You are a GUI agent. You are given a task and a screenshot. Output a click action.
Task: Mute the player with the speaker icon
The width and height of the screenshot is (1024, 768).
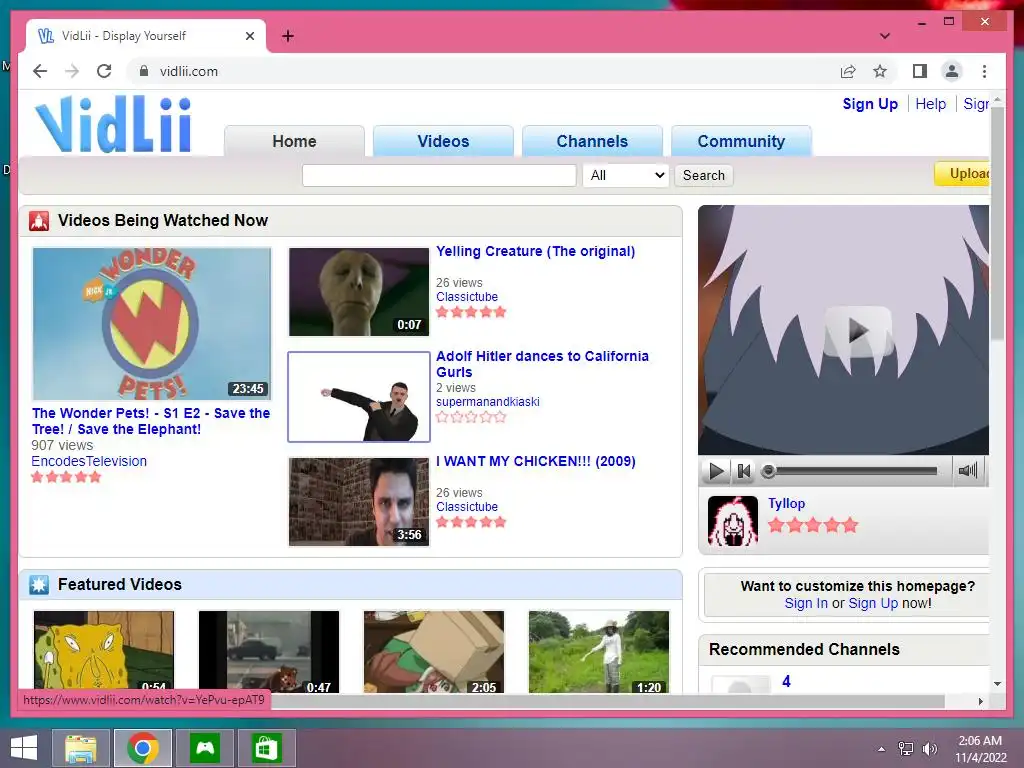967,470
